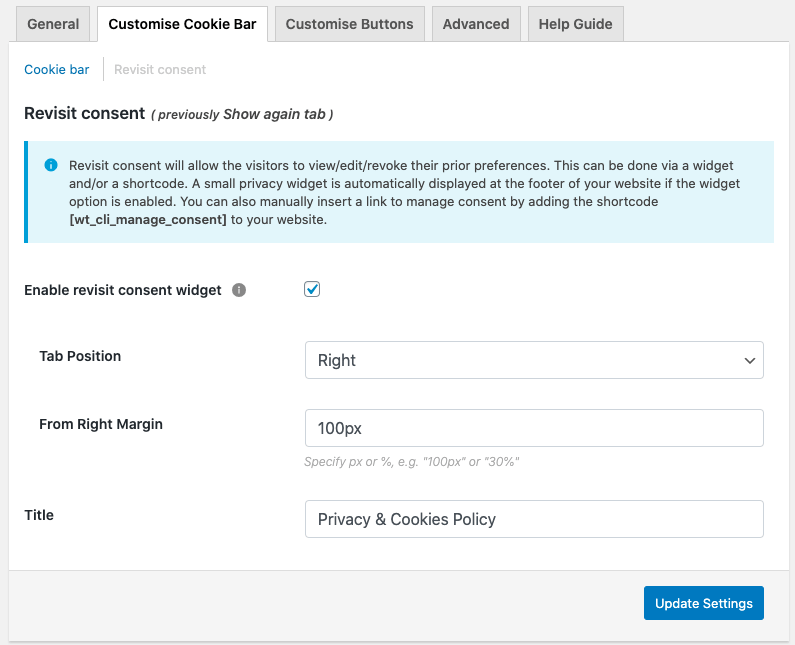Click help icon beside Enable revisit consent widget
795x645 pixels.
(x=239, y=290)
